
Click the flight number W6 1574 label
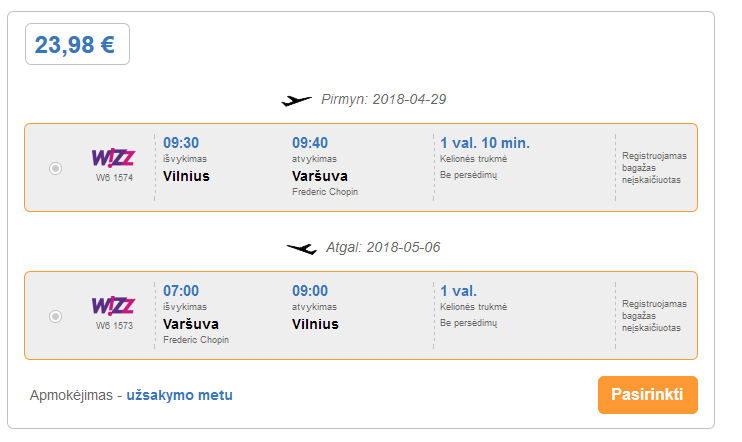pyautogui.click(x=114, y=178)
